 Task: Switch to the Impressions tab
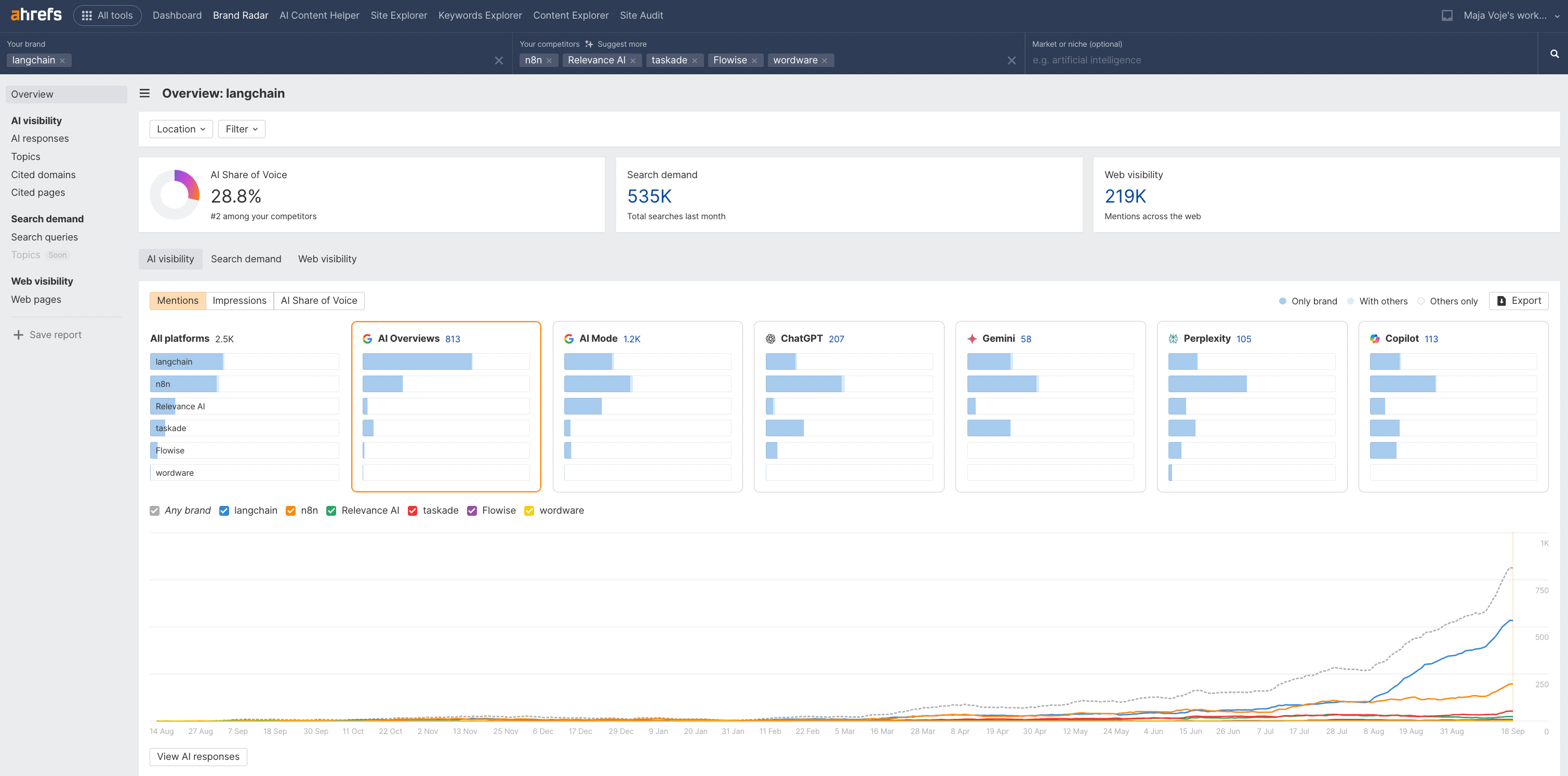point(239,301)
